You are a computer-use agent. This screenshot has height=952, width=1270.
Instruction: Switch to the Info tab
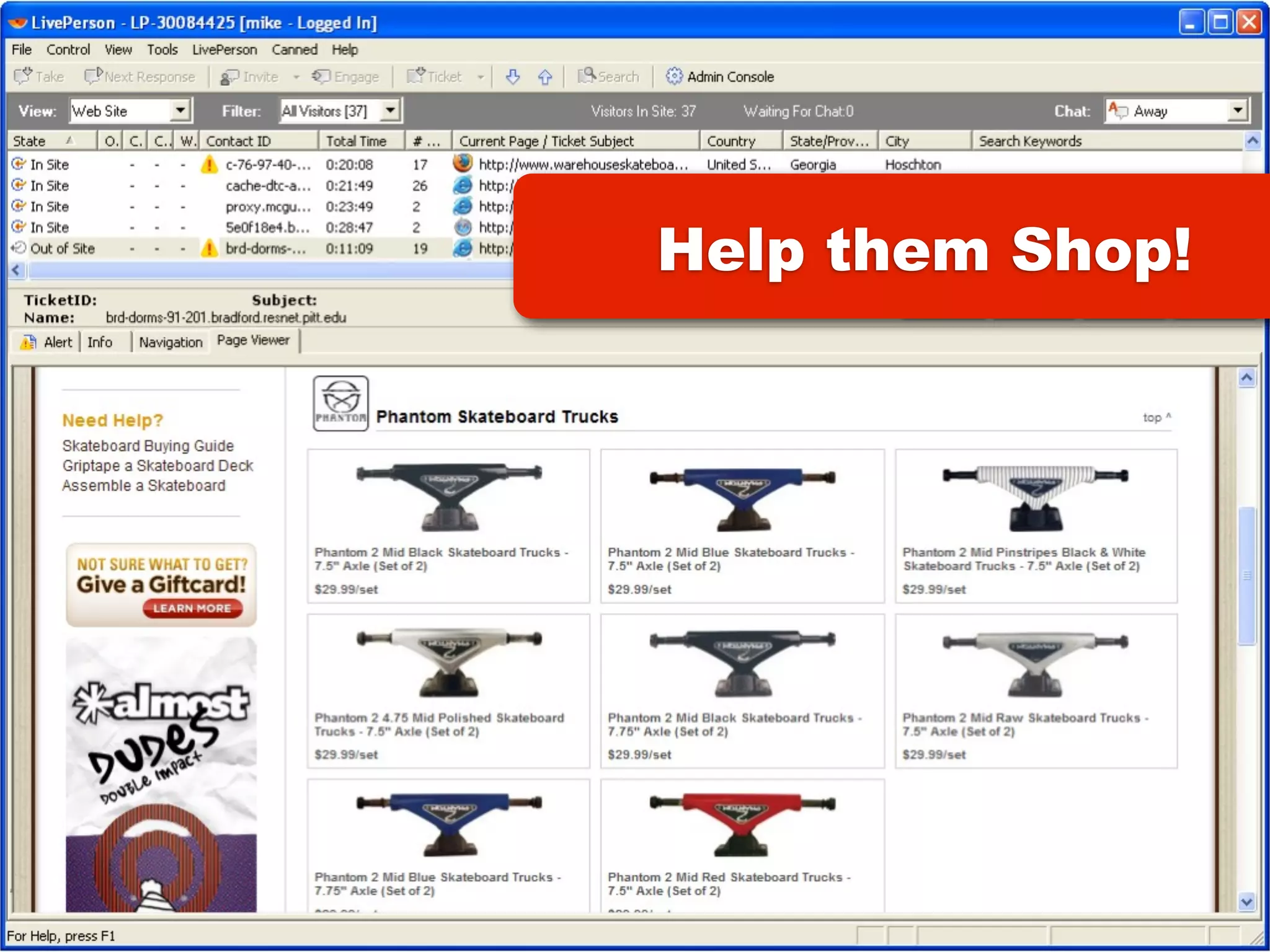(x=100, y=342)
